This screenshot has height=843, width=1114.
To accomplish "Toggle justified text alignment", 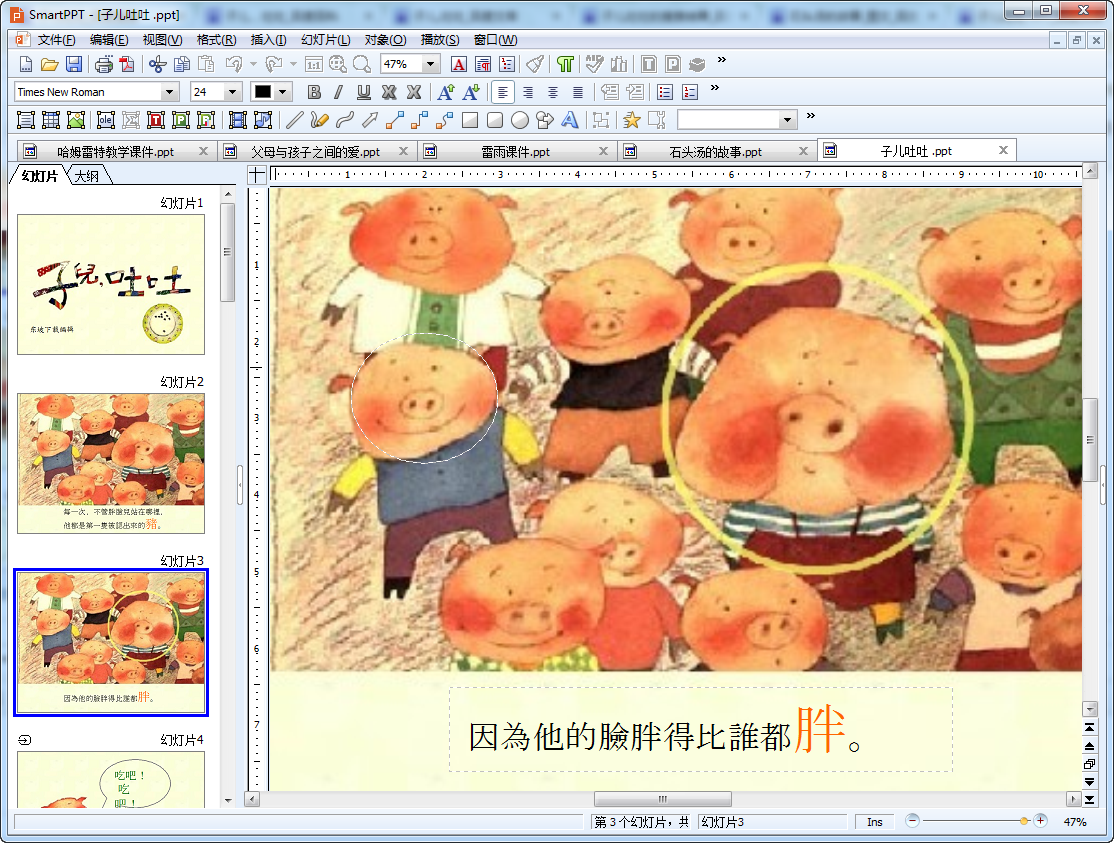I will click(578, 92).
